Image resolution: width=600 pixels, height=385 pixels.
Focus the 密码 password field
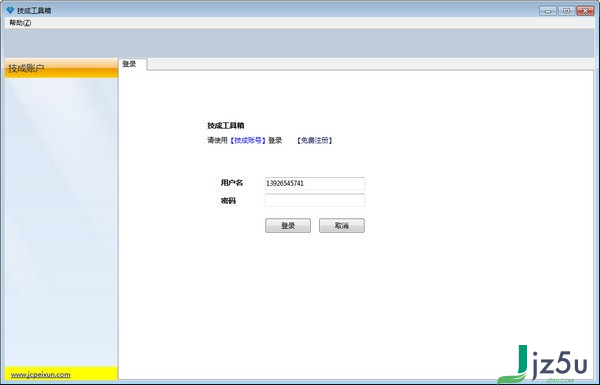point(315,200)
